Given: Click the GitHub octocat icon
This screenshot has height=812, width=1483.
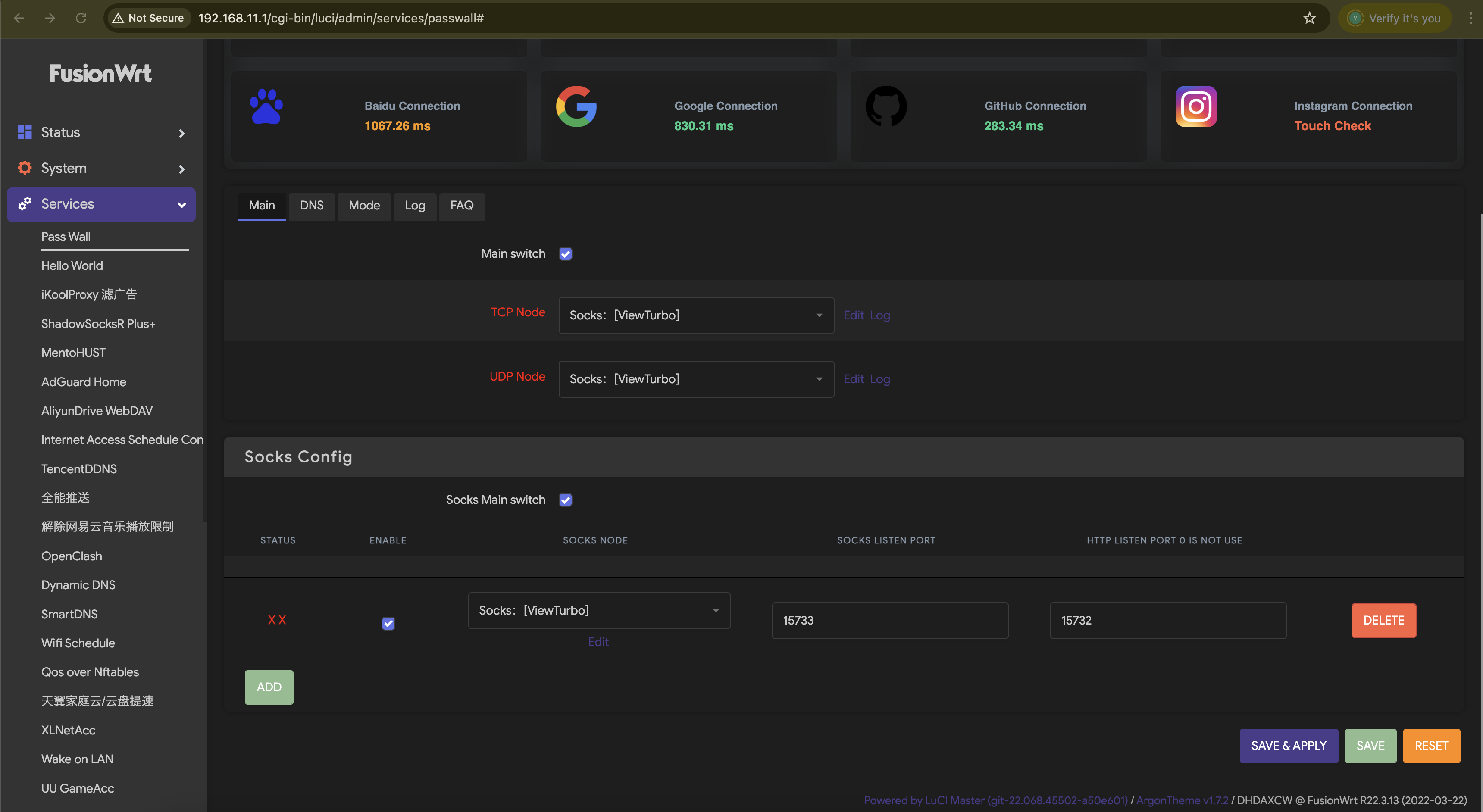Looking at the screenshot, I should 886,106.
